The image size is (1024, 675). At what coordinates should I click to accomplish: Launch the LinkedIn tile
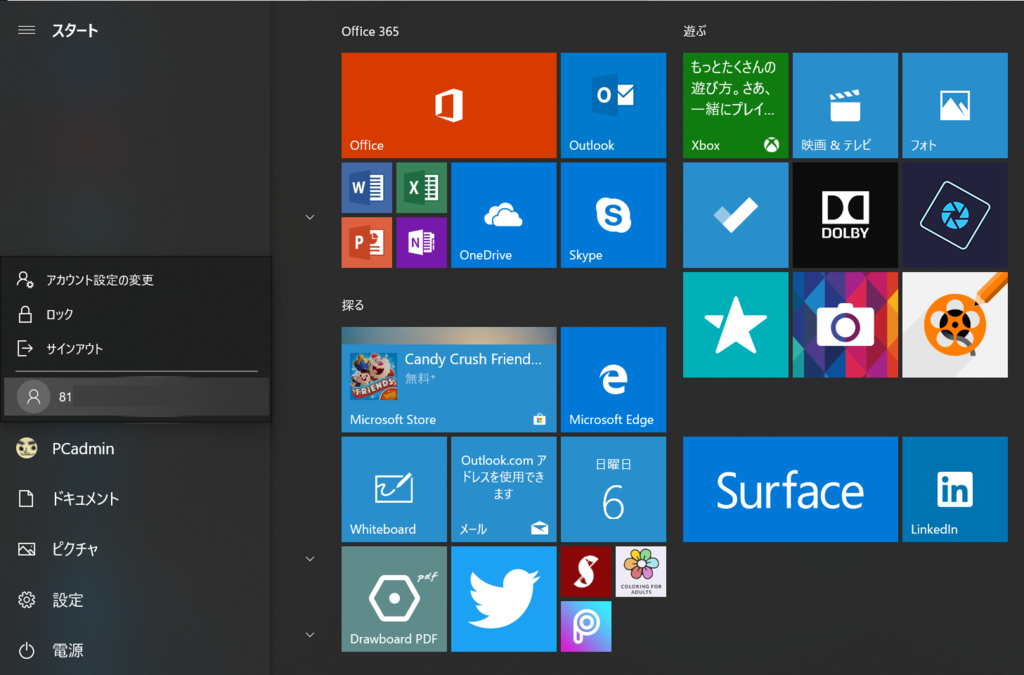pos(955,489)
